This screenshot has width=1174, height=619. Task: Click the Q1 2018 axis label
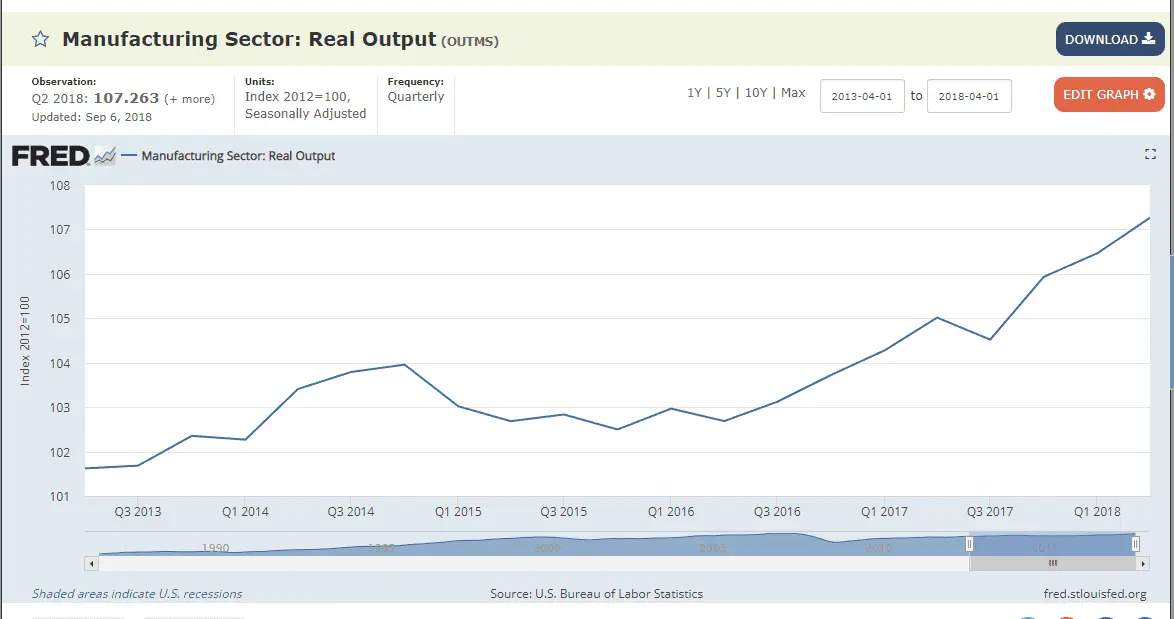pos(1097,512)
